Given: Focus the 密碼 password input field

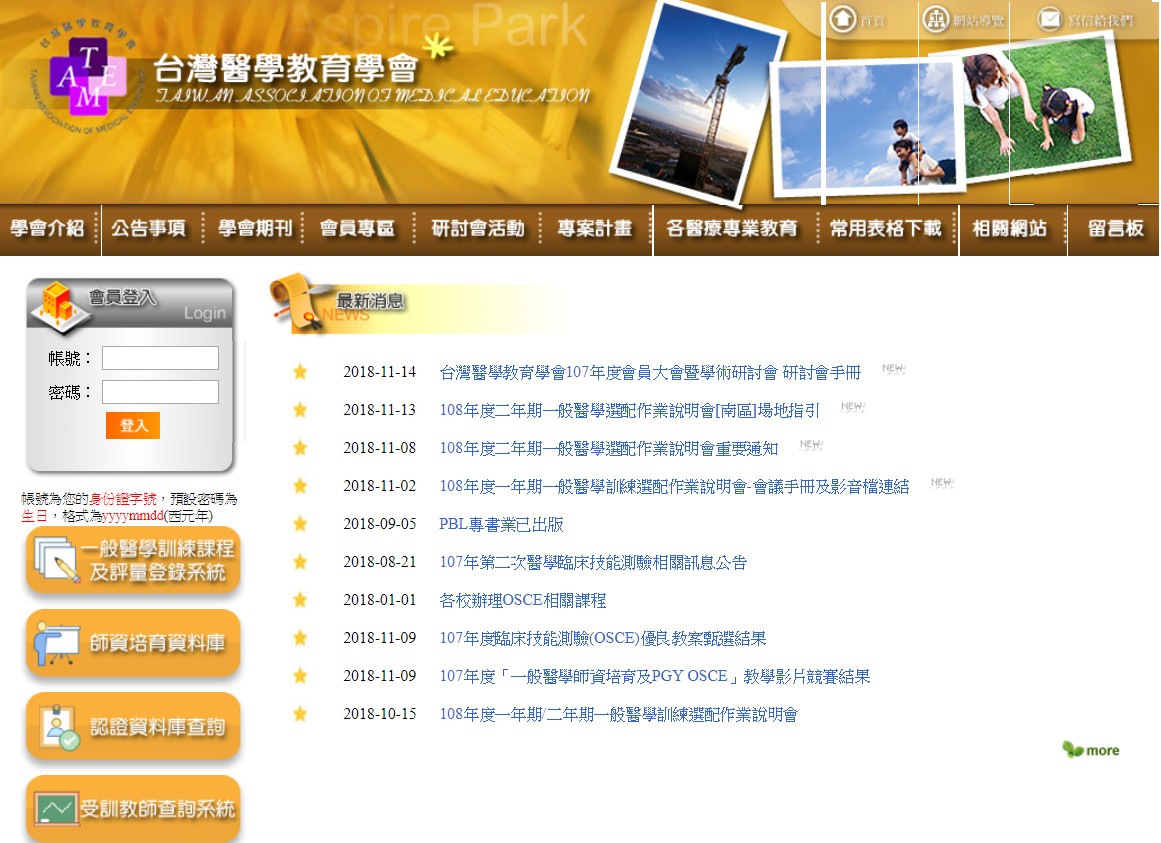Looking at the screenshot, I should [x=160, y=392].
